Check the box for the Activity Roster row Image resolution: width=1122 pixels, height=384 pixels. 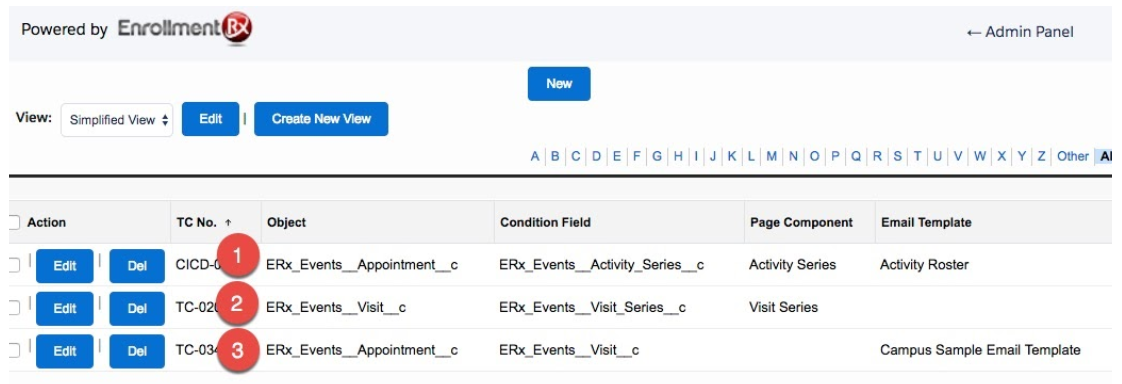pos(14,265)
